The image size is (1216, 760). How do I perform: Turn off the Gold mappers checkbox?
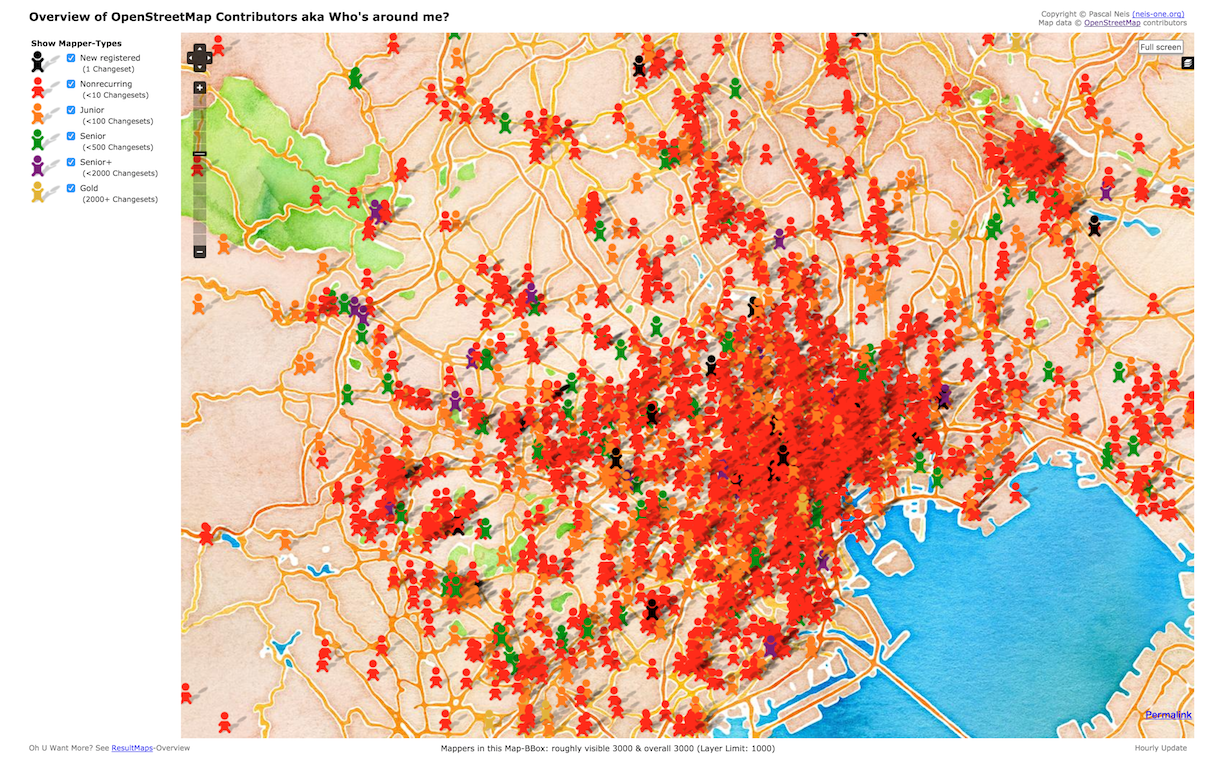(x=71, y=188)
